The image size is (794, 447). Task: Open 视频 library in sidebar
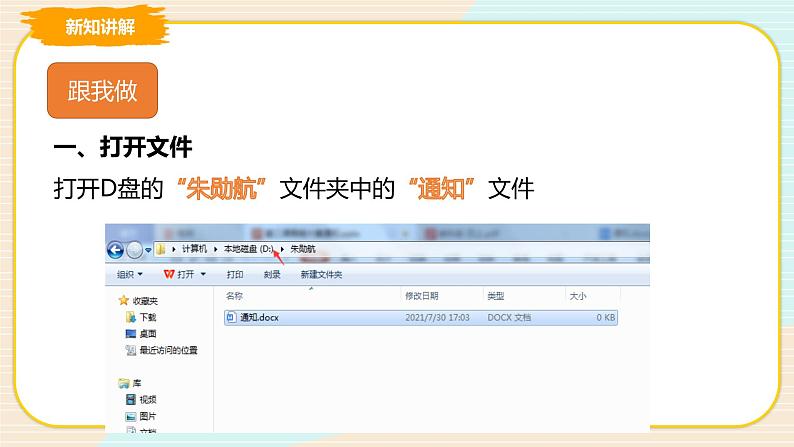147,399
